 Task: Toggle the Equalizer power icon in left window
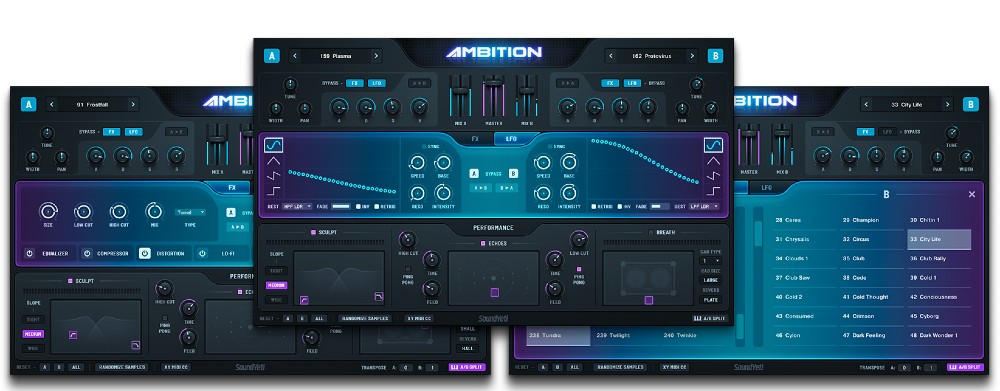click(29, 253)
